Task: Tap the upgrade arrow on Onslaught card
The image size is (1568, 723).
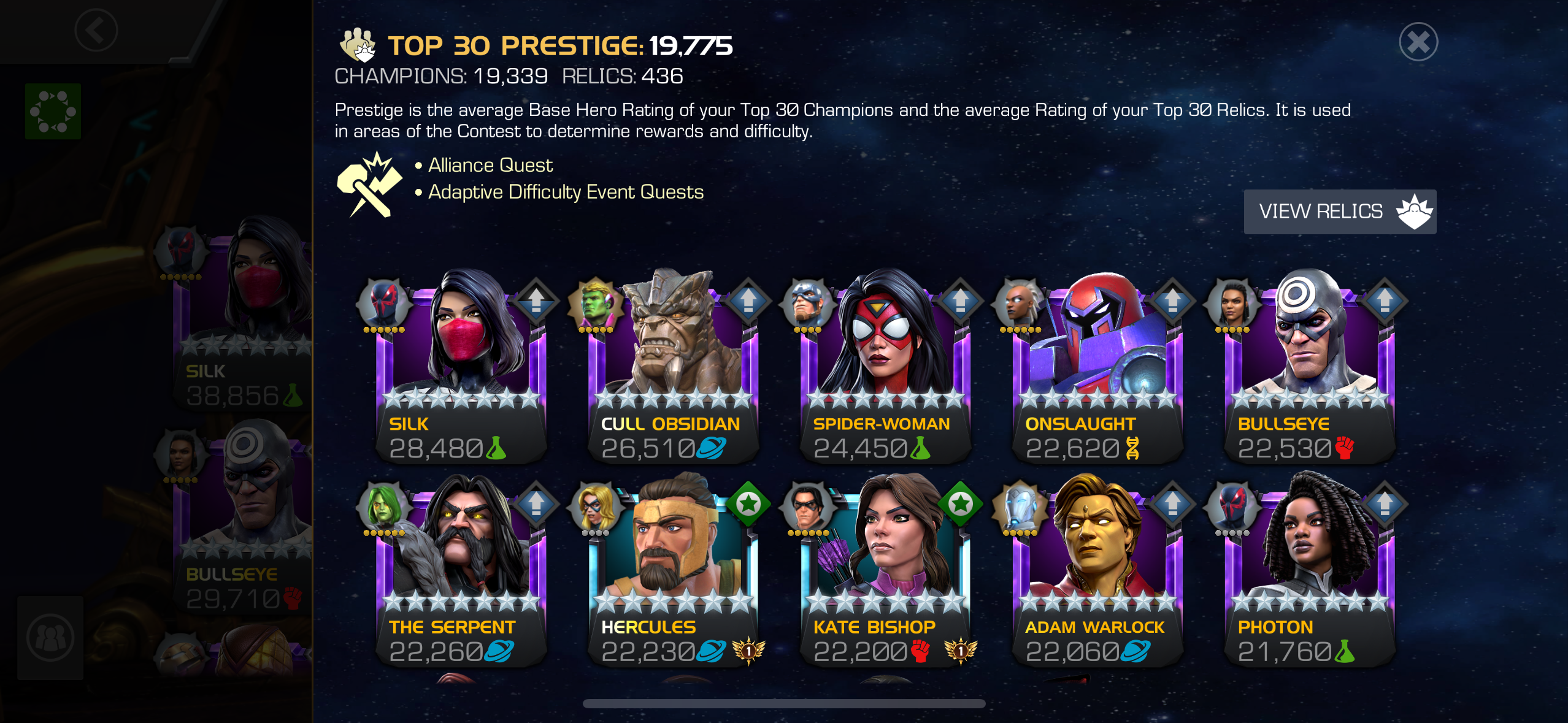Action: click(1172, 301)
